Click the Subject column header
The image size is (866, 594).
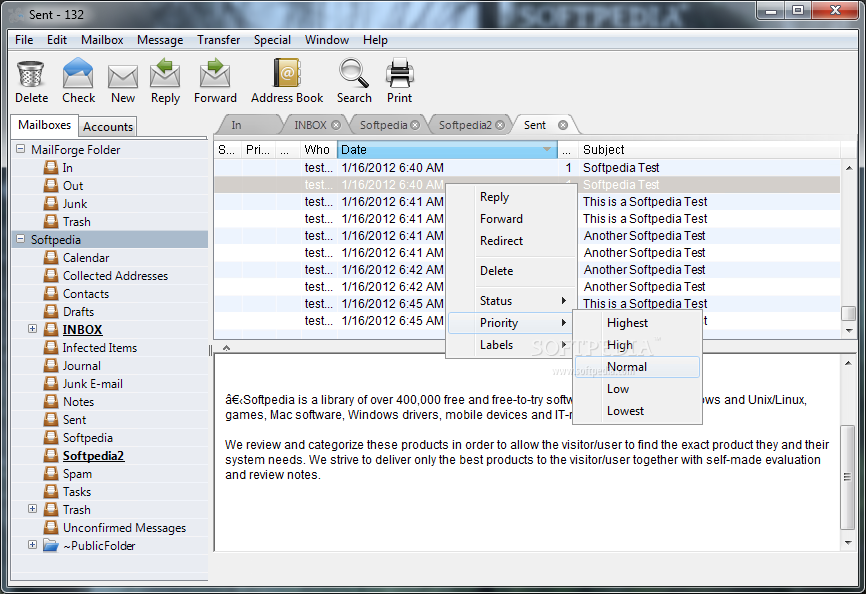point(710,150)
